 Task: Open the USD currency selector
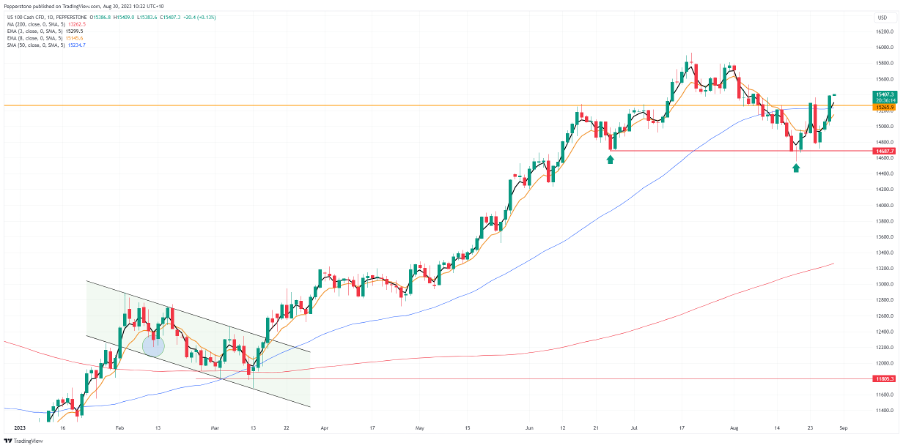(x=882, y=17)
